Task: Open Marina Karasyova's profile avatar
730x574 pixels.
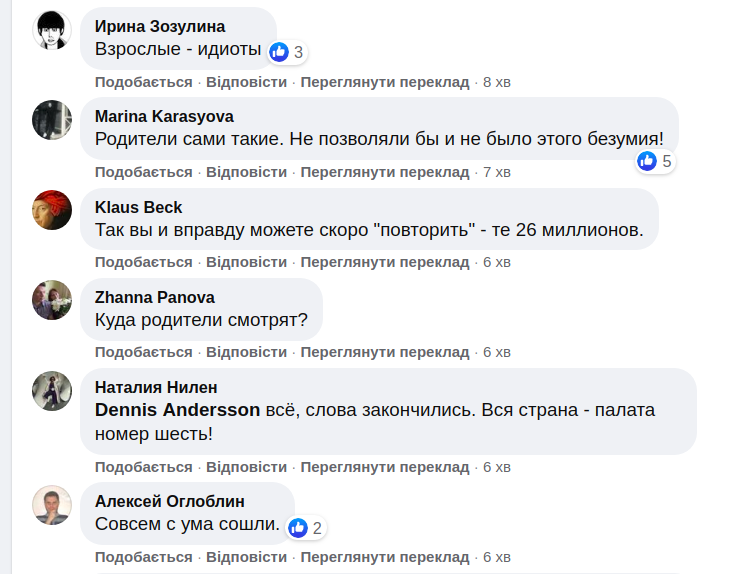Action: [x=52, y=119]
